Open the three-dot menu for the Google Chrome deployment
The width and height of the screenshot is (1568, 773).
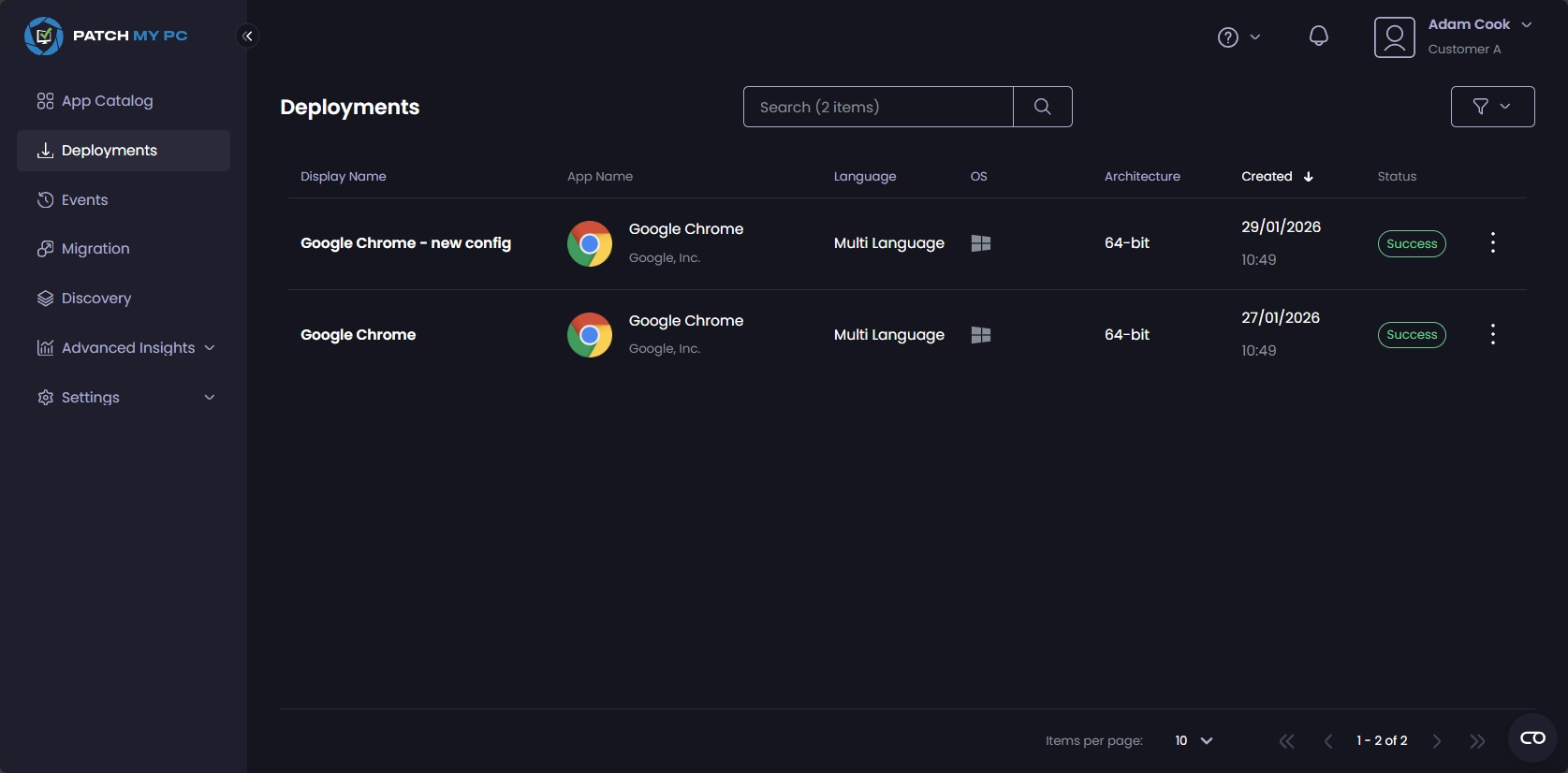[1492, 335]
